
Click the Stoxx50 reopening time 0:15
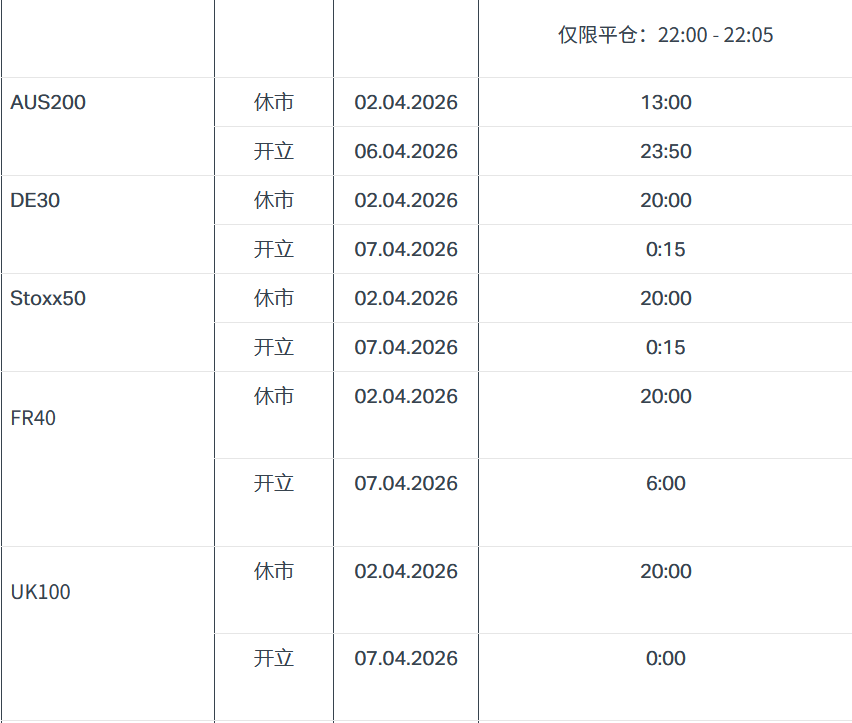(x=666, y=347)
